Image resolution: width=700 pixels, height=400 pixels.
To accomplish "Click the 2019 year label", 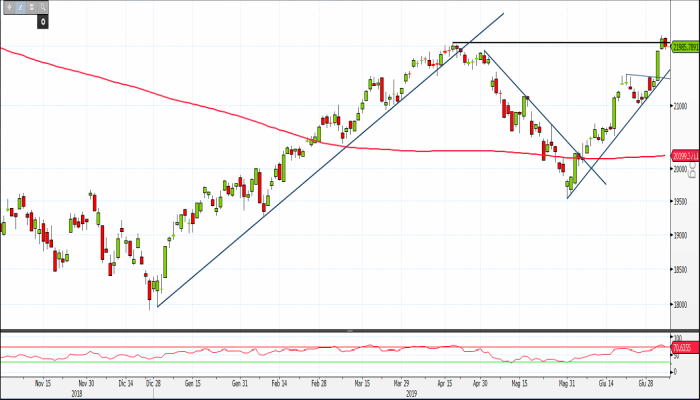I will point(412,394).
